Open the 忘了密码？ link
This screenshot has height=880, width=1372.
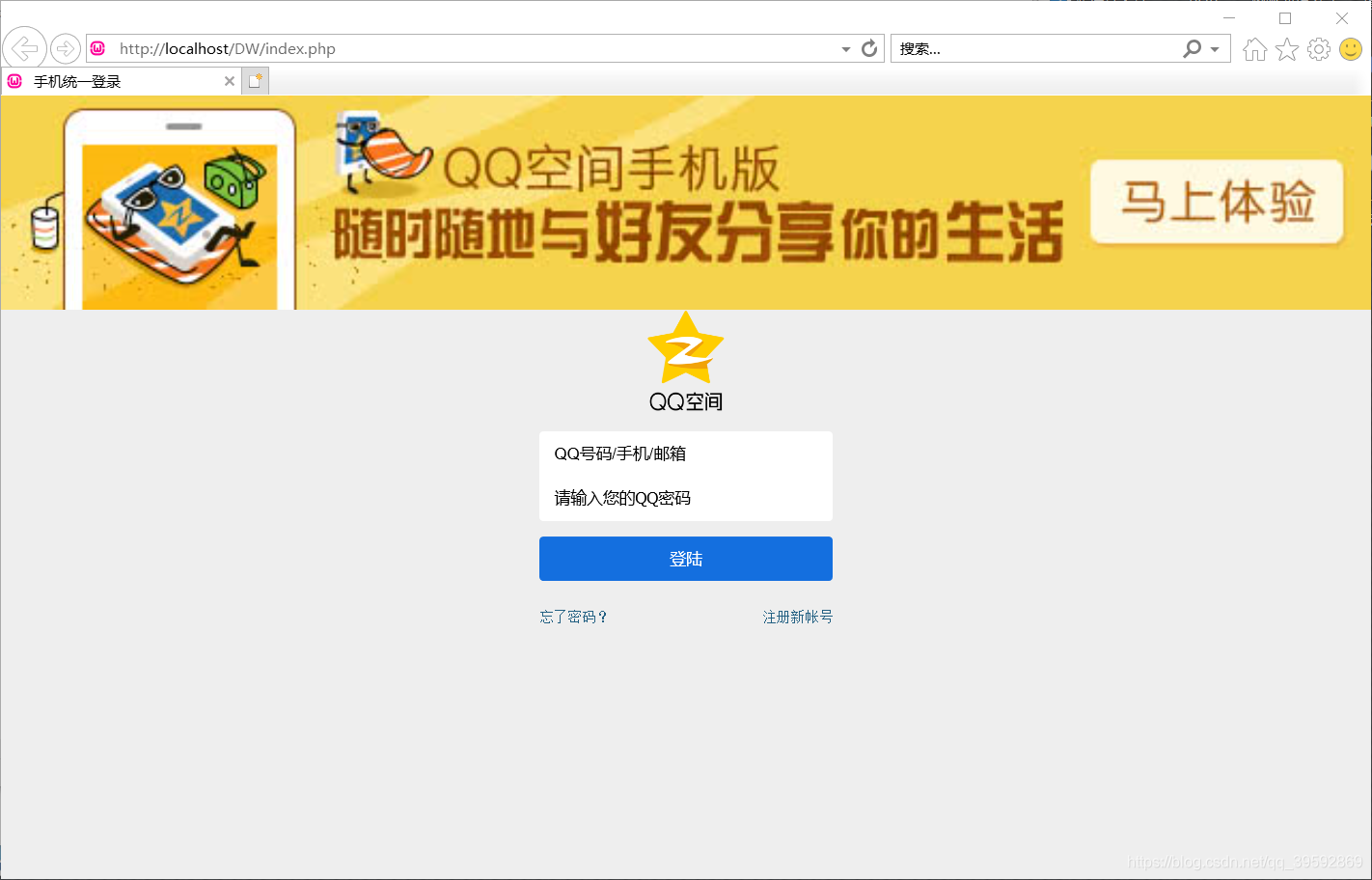(x=573, y=617)
